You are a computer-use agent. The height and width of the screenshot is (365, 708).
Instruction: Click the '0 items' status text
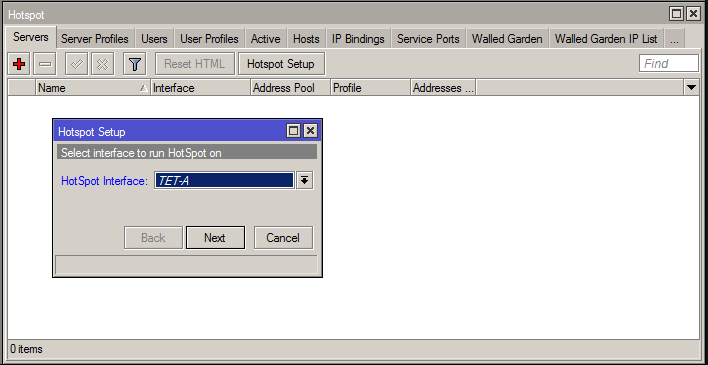point(27,349)
